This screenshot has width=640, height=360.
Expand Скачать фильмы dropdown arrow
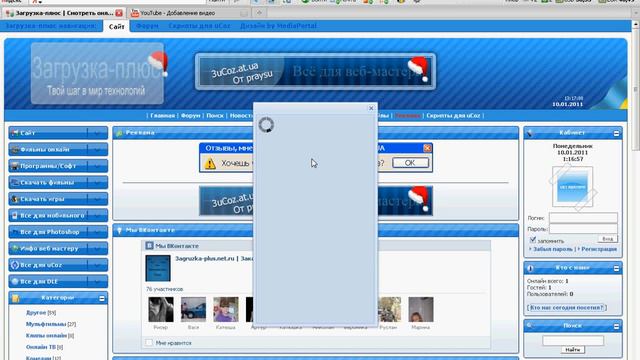[x=97, y=182]
